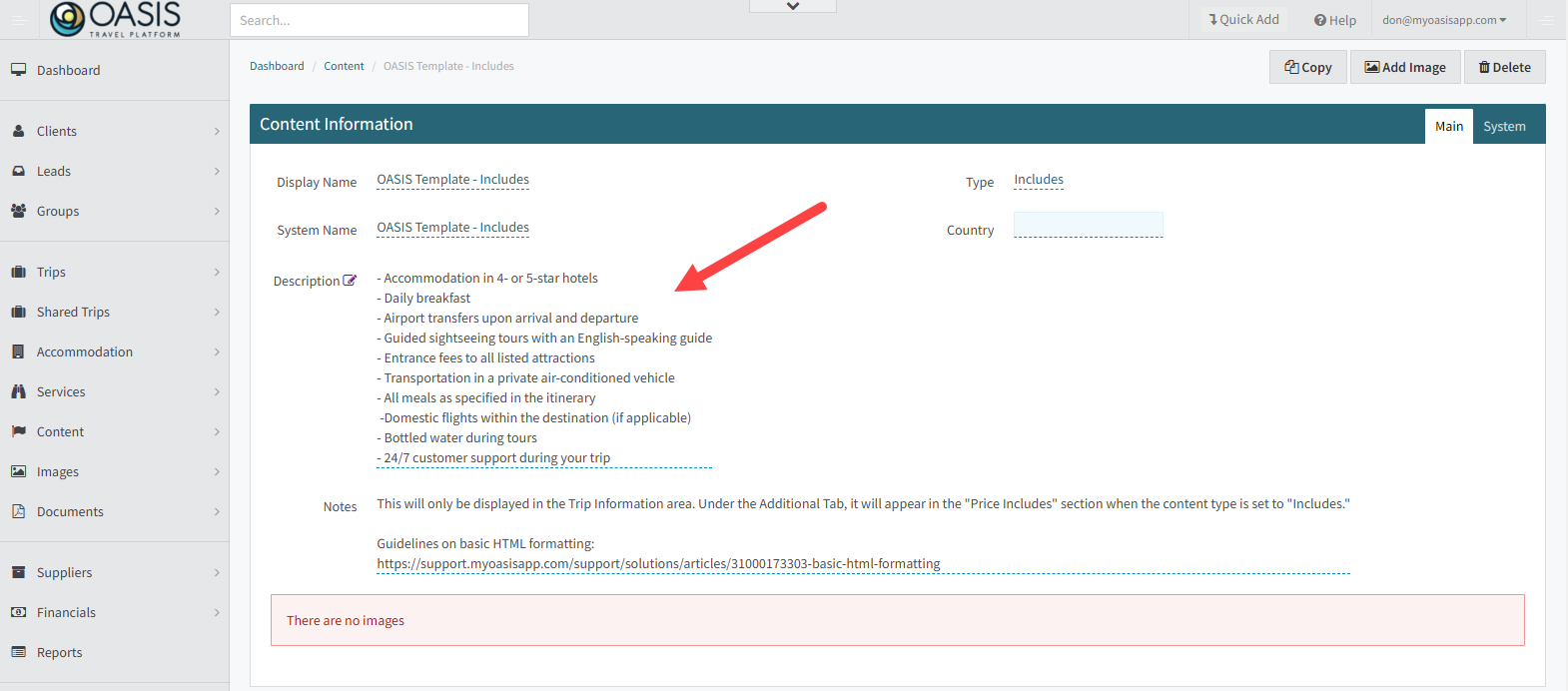Select Accommodation in the sidebar
Screen dimensions: 1568x691
coord(85,351)
